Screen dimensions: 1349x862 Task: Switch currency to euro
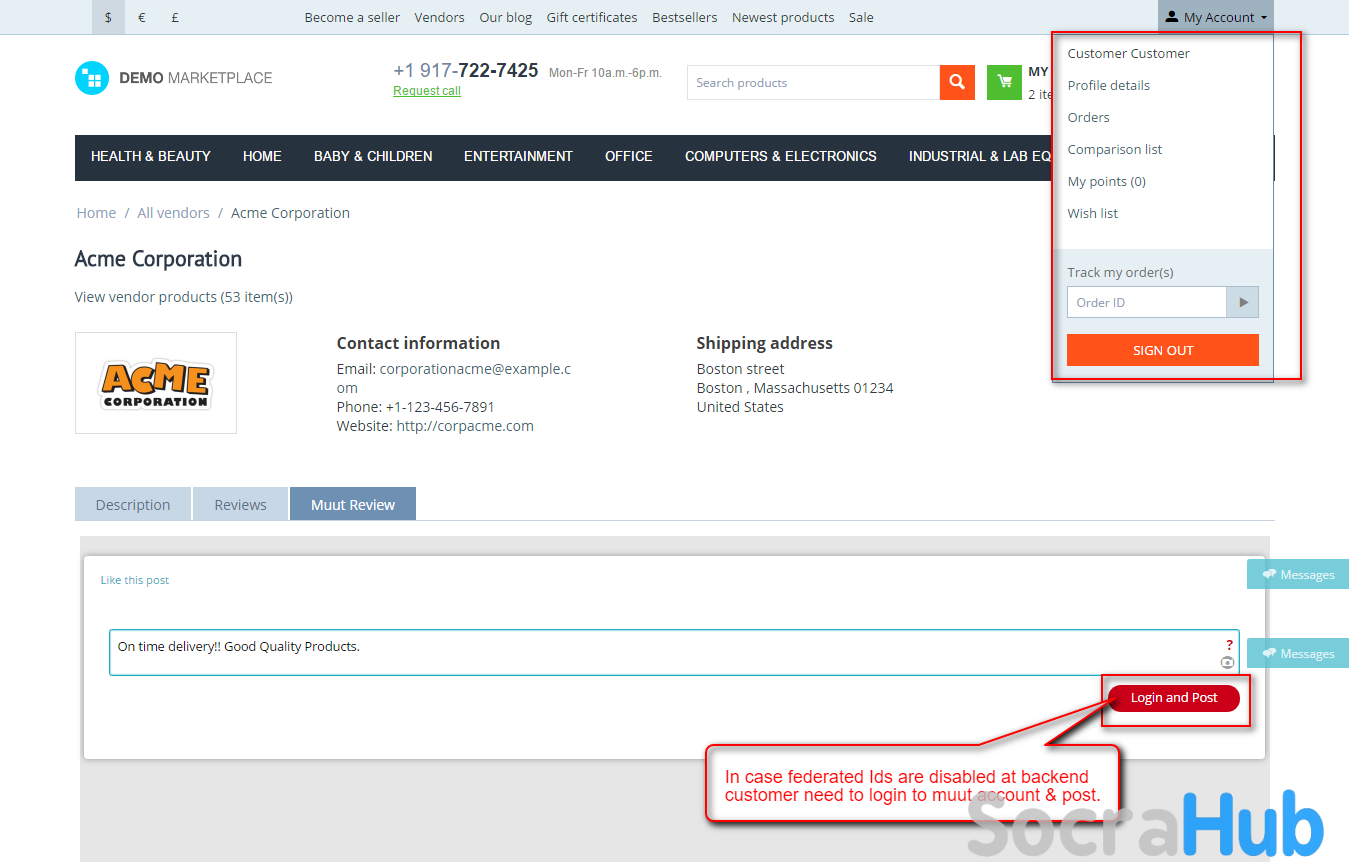click(x=142, y=17)
